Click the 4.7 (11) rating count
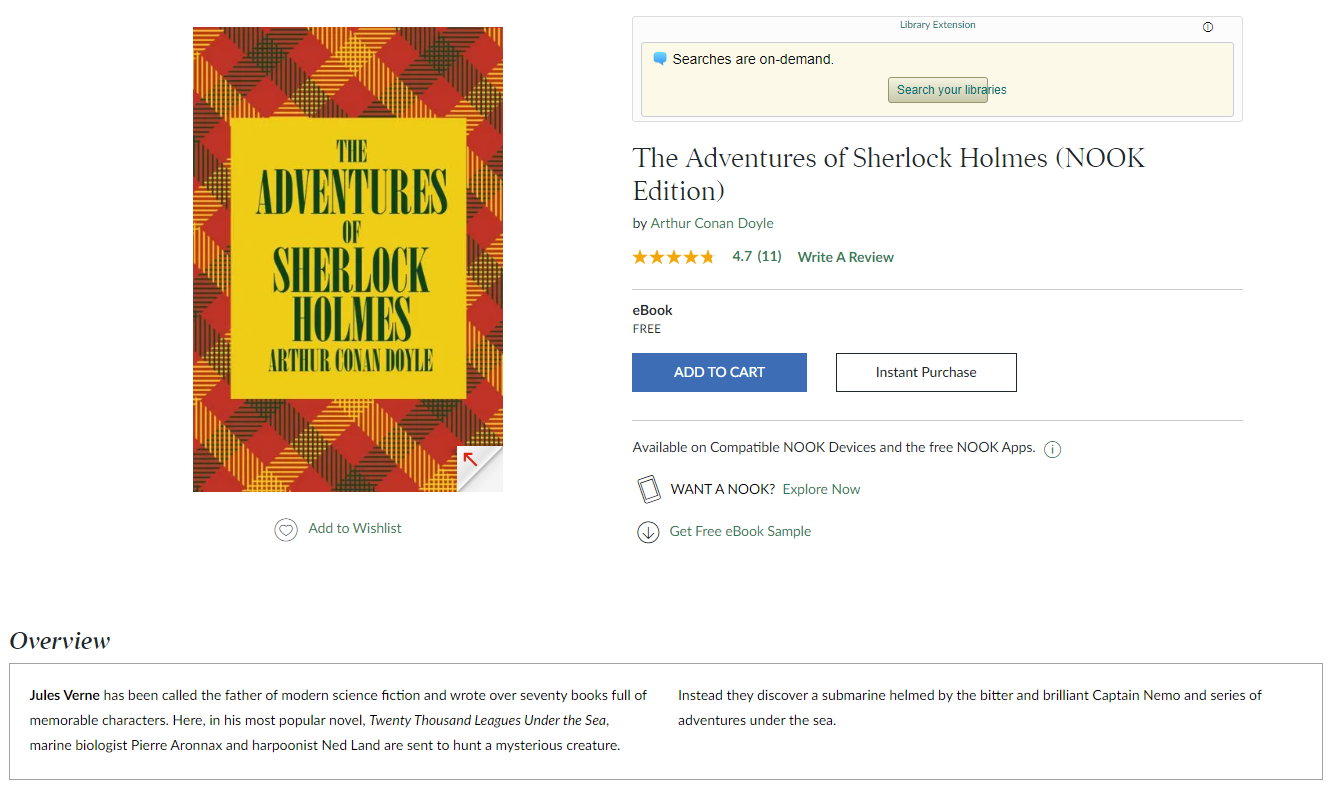Image resolution: width=1338 pixels, height=801 pixels. (757, 256)
